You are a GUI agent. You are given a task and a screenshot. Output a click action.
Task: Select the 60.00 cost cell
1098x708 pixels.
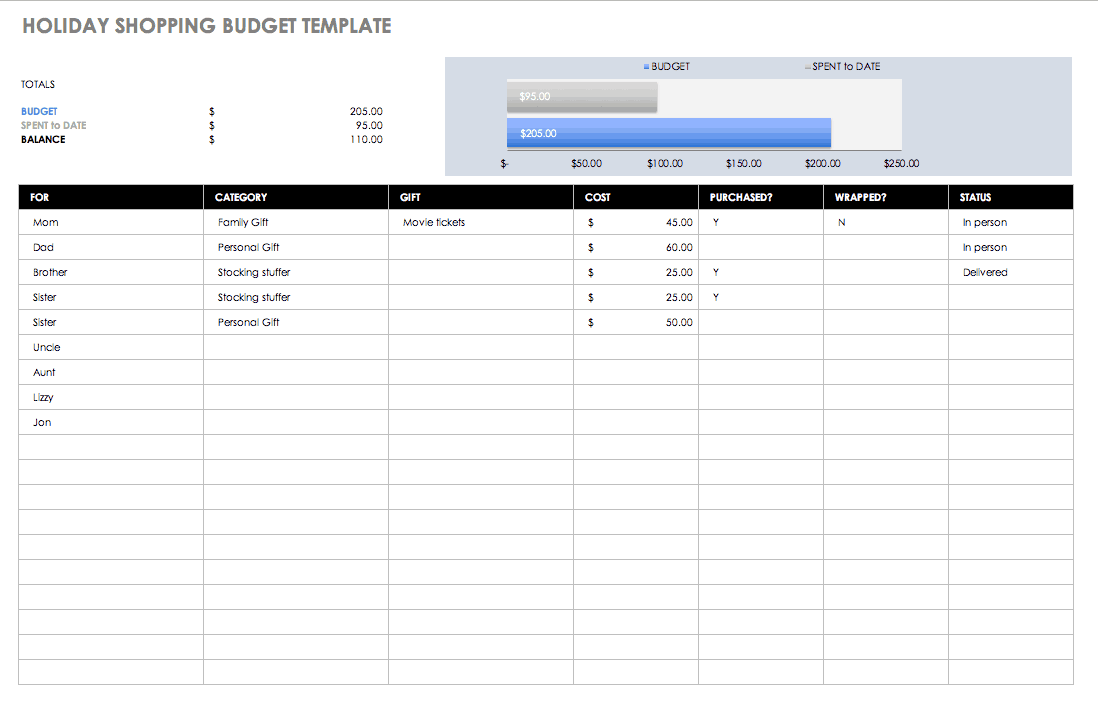[x=636, y=247]
